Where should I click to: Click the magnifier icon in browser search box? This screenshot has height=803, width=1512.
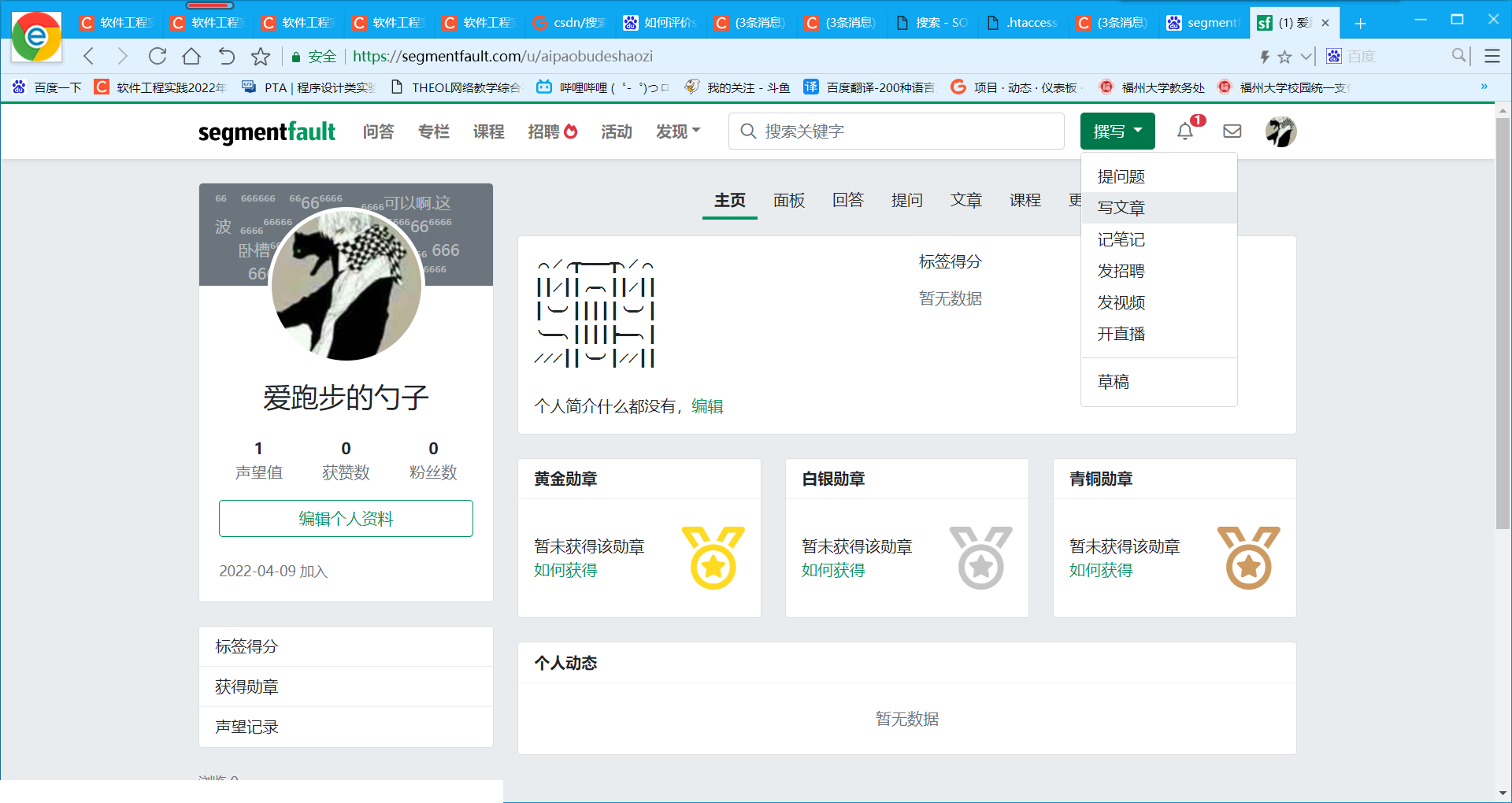coord(1459,55)
